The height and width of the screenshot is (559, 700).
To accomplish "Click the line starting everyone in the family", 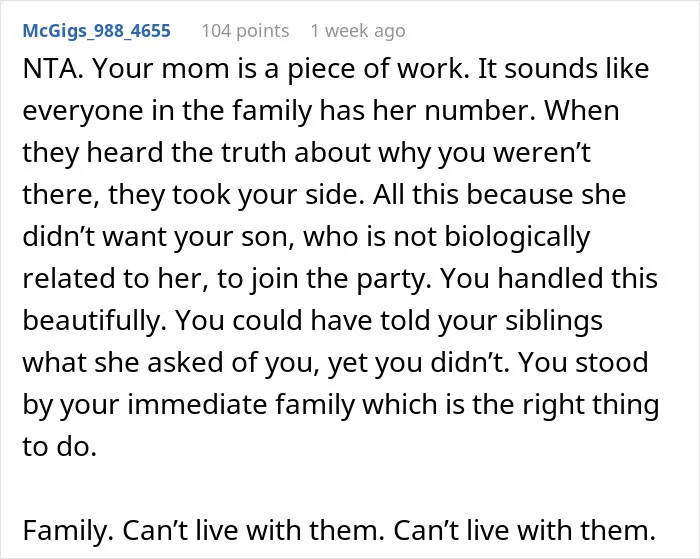I will point(321,111).
